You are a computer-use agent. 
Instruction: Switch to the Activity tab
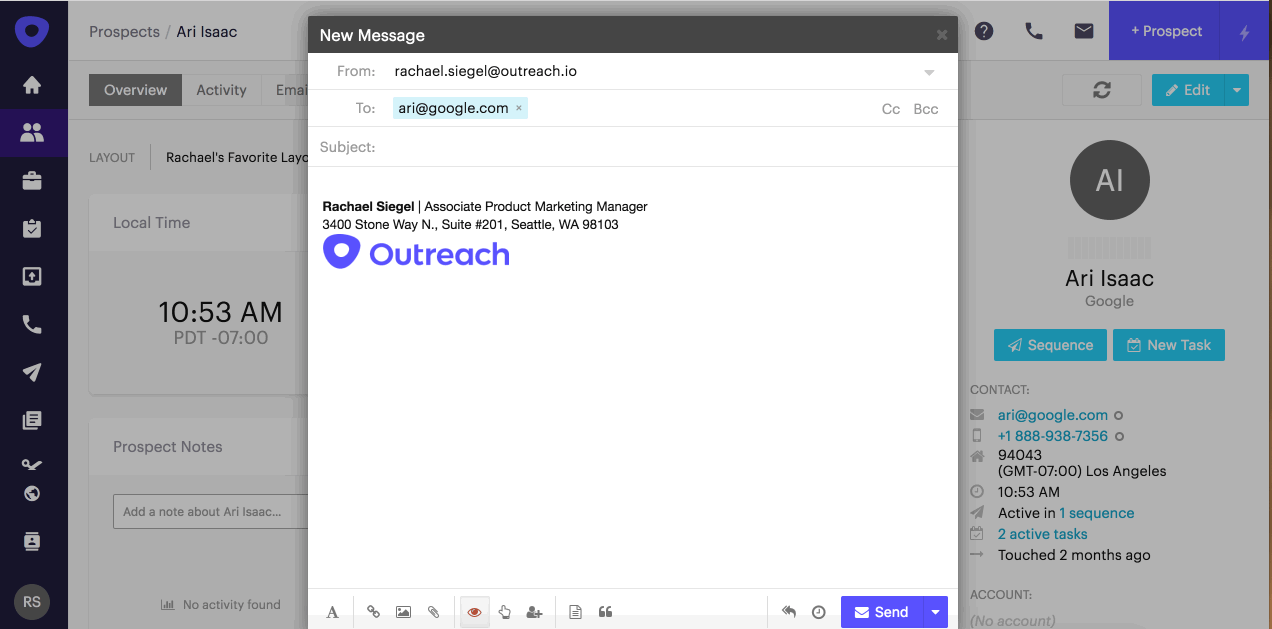(221, 90)
